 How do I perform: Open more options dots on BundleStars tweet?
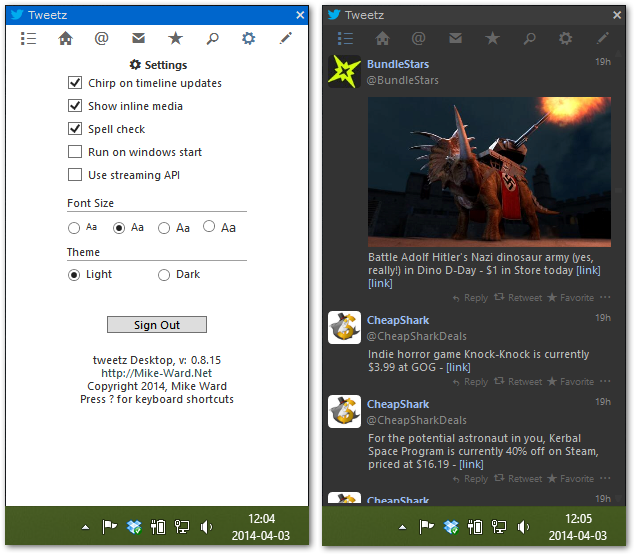click(x=605, y=297)
